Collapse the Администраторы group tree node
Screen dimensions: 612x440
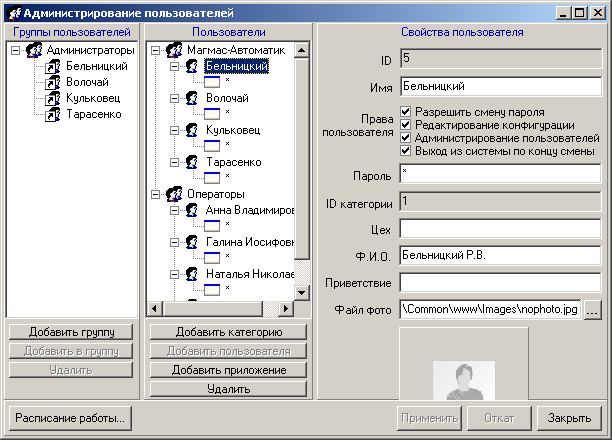coord(15,49)
